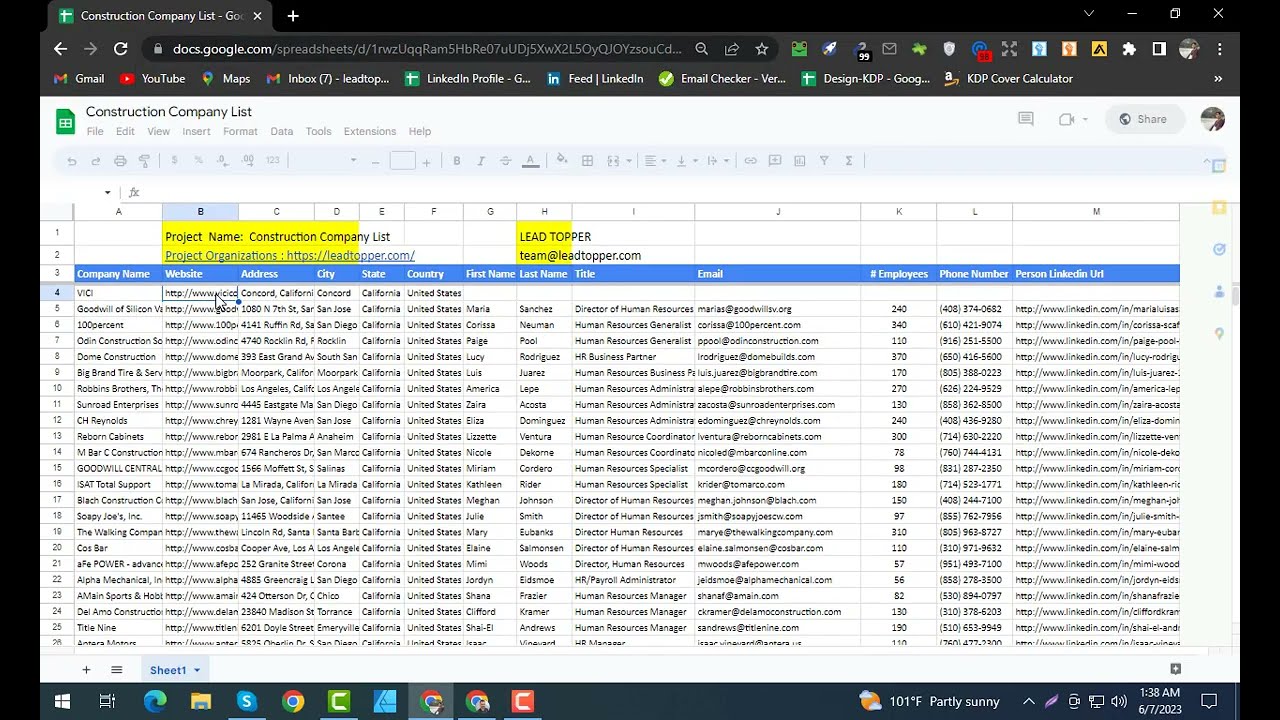The width and height of the screenshot is (1280, 720).
Task: Open the Data menu
Action: [x=282, y=131]
